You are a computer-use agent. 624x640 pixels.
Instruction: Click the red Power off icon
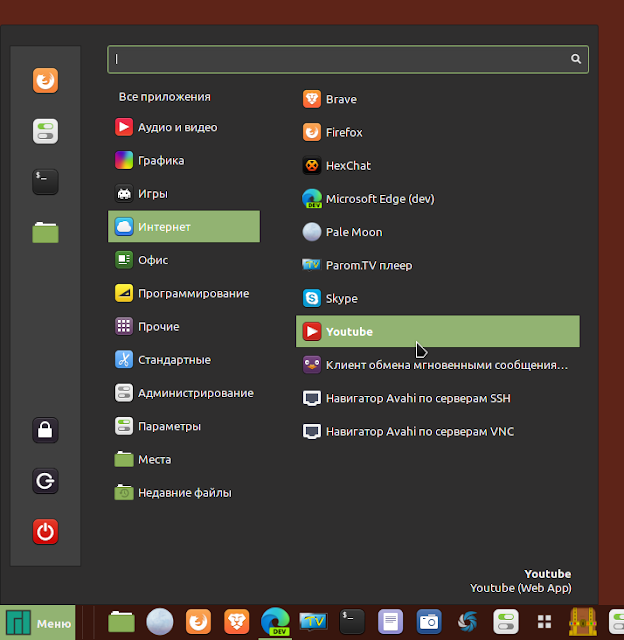[45, 531]
